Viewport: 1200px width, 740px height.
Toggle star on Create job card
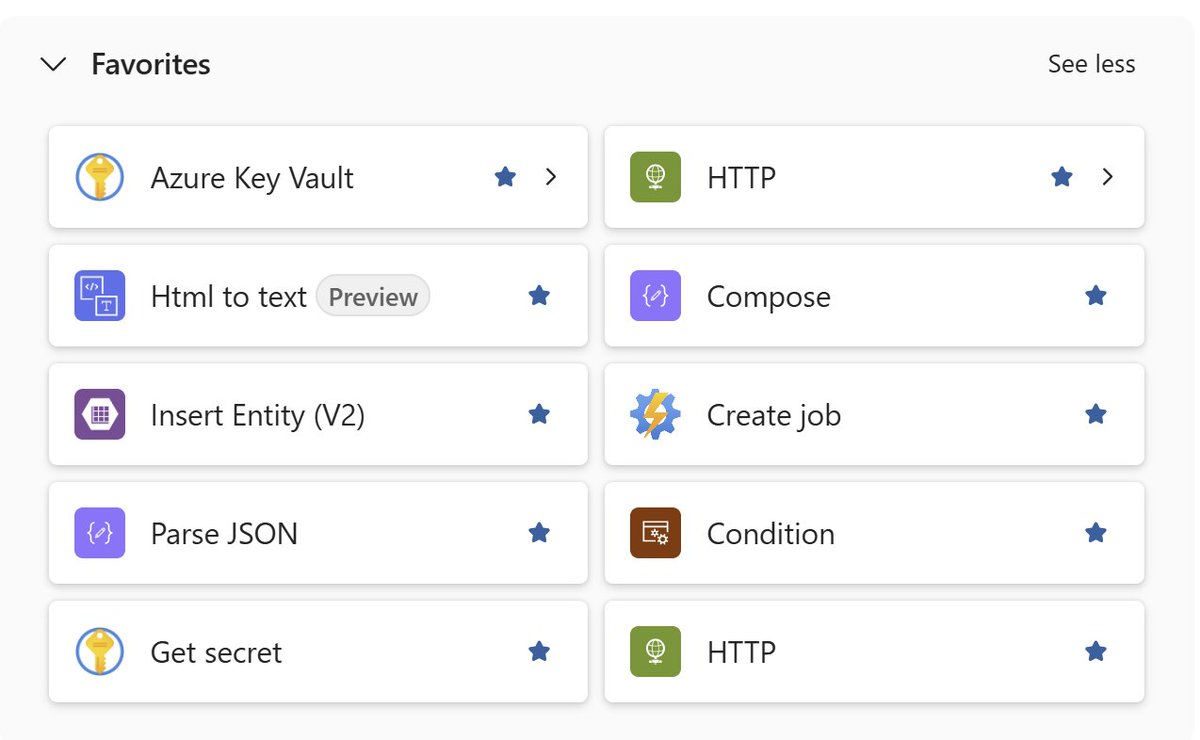coord(1096,413)
